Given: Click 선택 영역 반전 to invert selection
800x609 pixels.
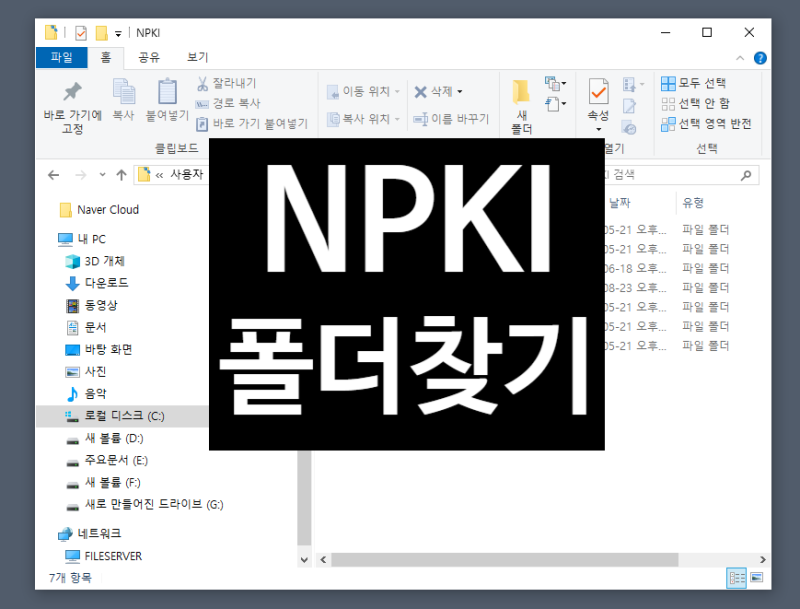Looking at the screenshot, I should click(707, 124).
